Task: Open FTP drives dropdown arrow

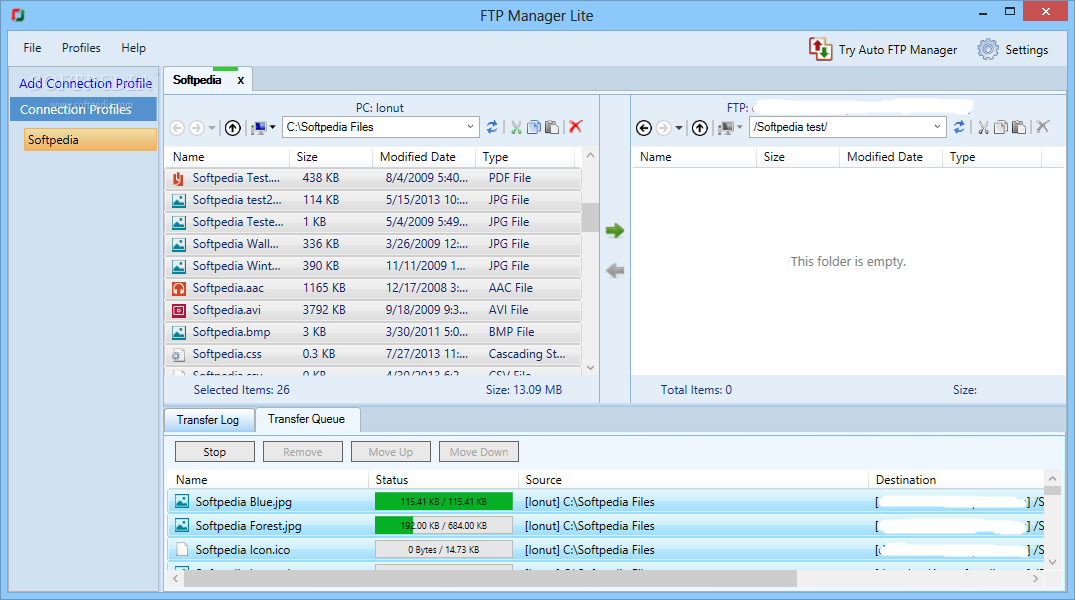Action: [x=739, y=128]
